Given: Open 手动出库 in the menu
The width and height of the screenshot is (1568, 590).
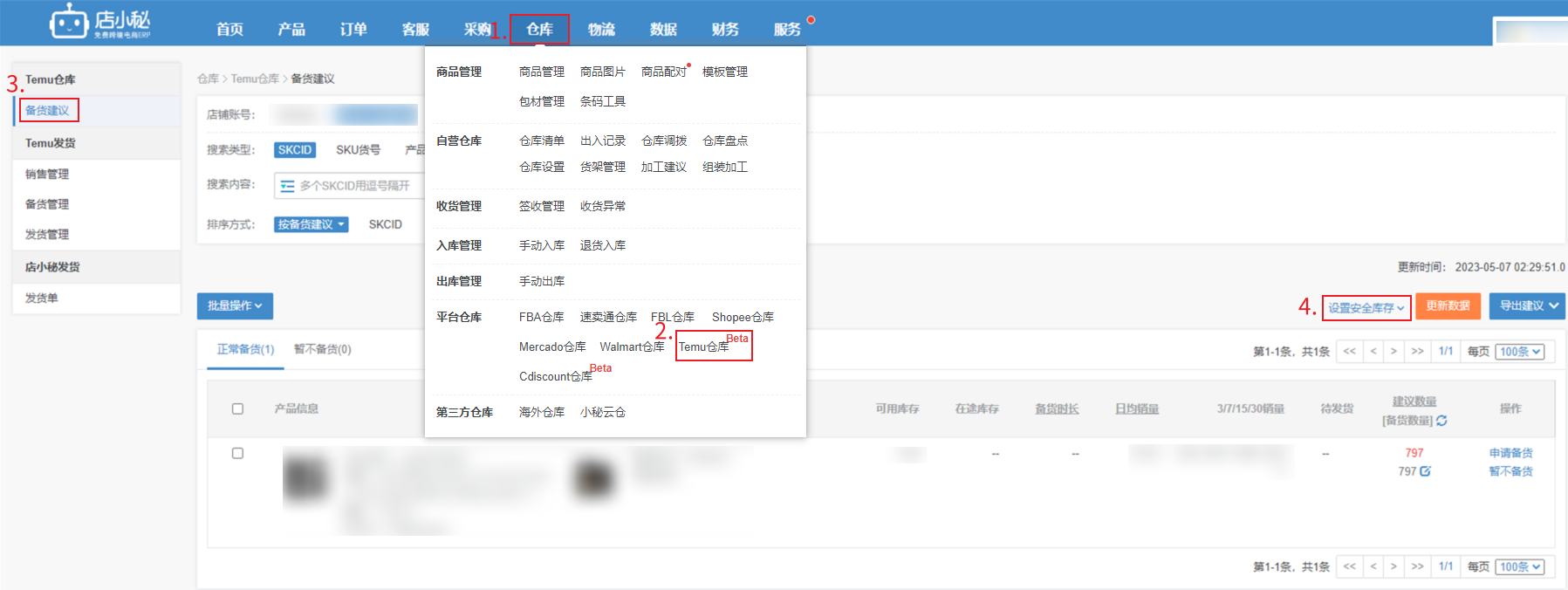Looking at the screenshot, I should (x=541, y=281).
